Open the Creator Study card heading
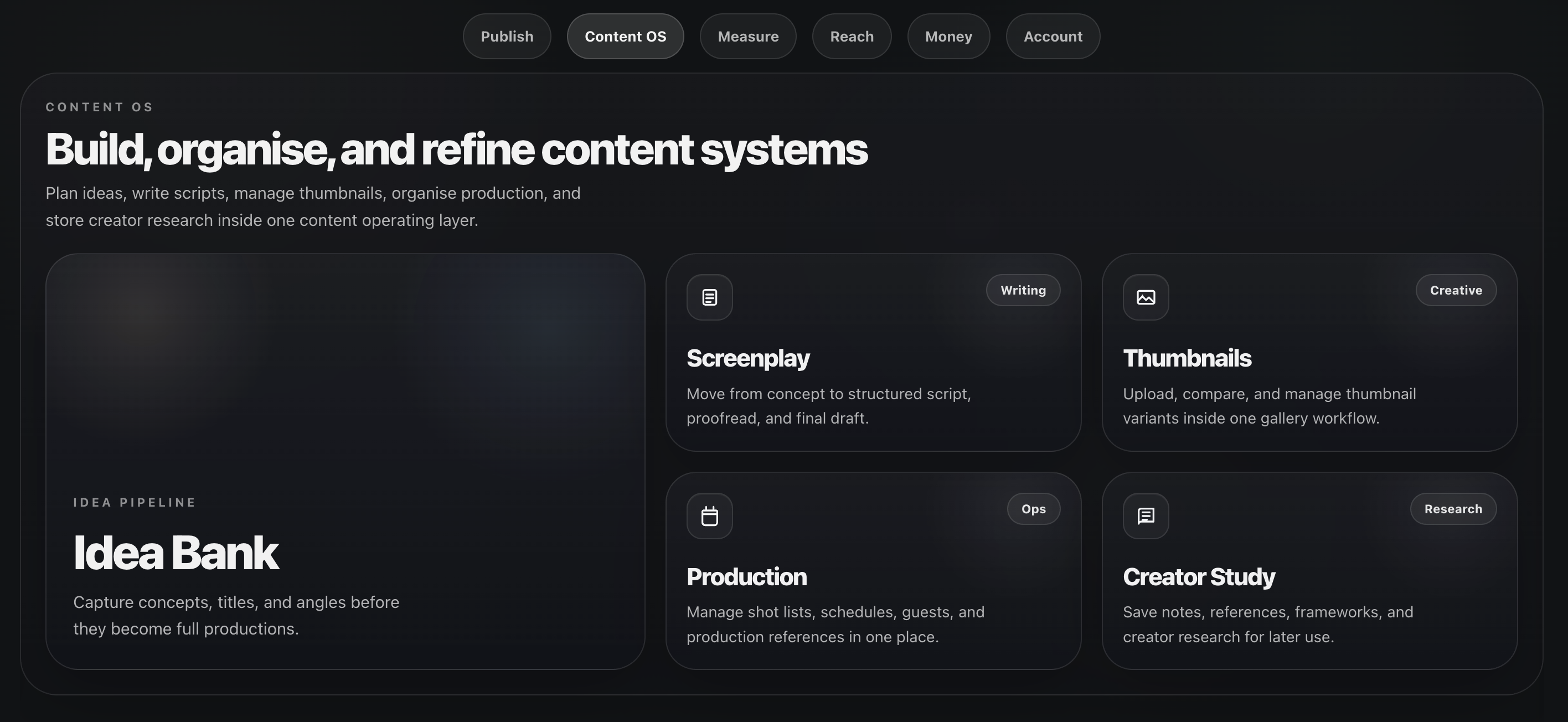 point(1199,577)
